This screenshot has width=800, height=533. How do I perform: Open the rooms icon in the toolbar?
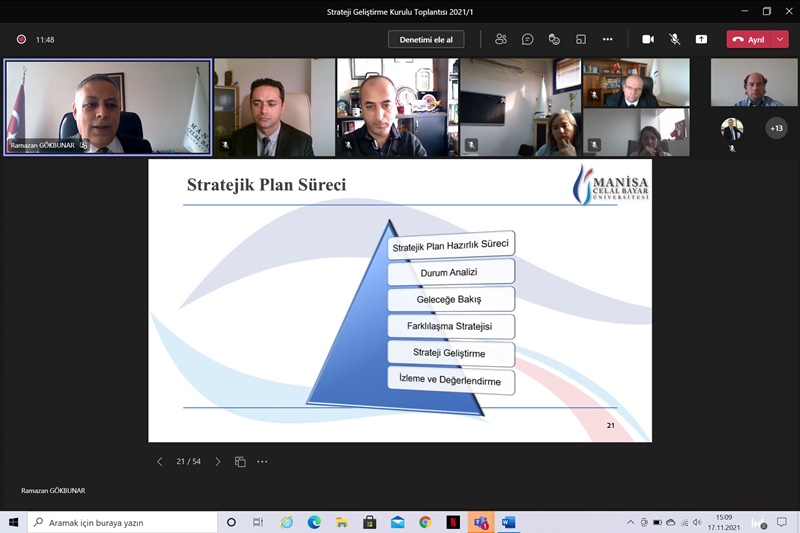click(x=581, y=39)
